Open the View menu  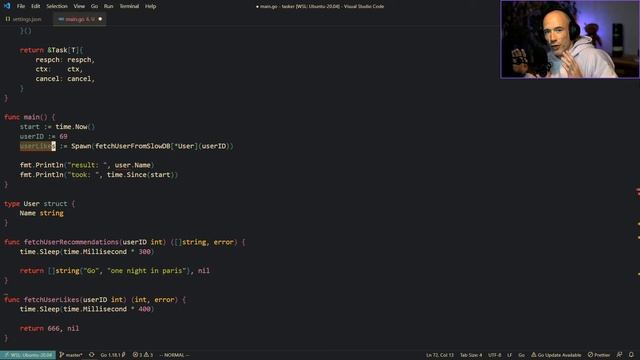[x=79, y=6]
